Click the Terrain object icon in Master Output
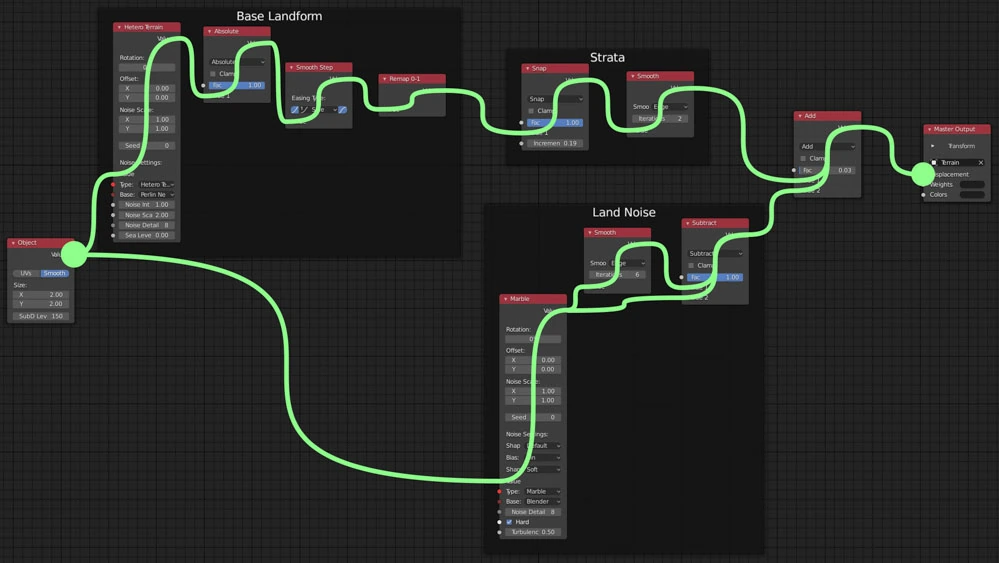The width and height of the screenshot is (999, 563). [x=934, y=163]
